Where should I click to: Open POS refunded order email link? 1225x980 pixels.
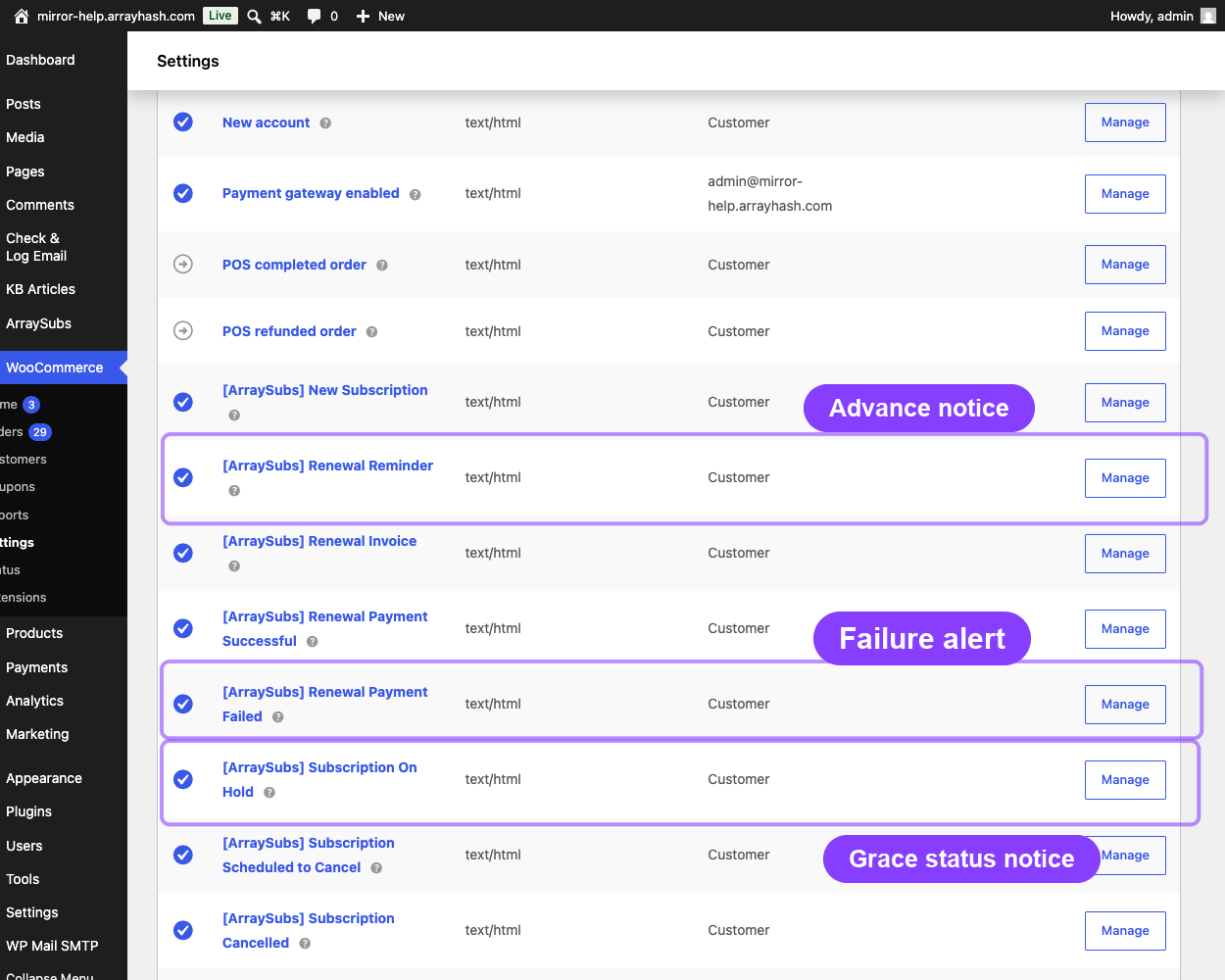[289, 331]
